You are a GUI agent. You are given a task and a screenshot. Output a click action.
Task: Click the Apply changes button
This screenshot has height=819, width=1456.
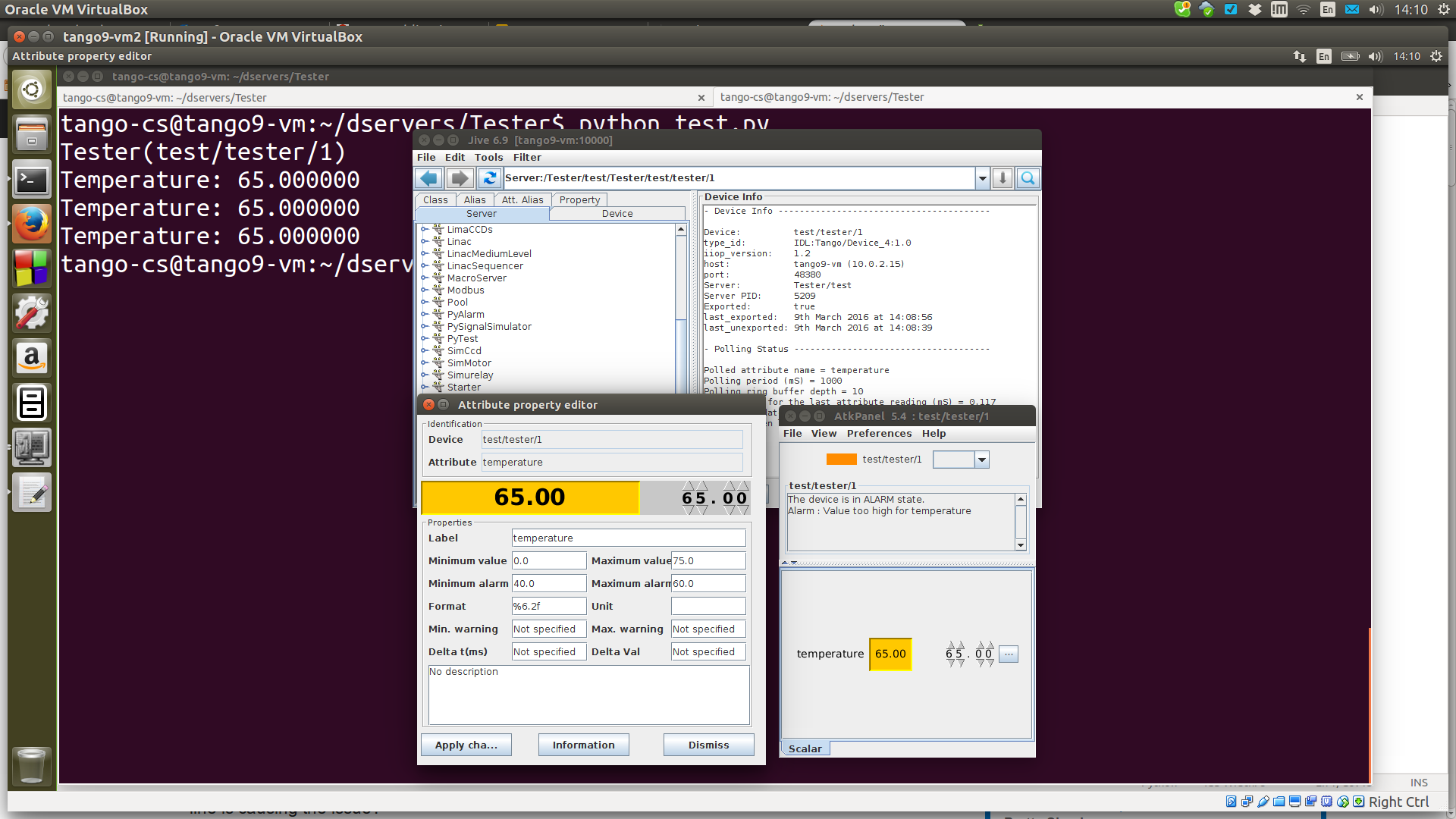466,745
